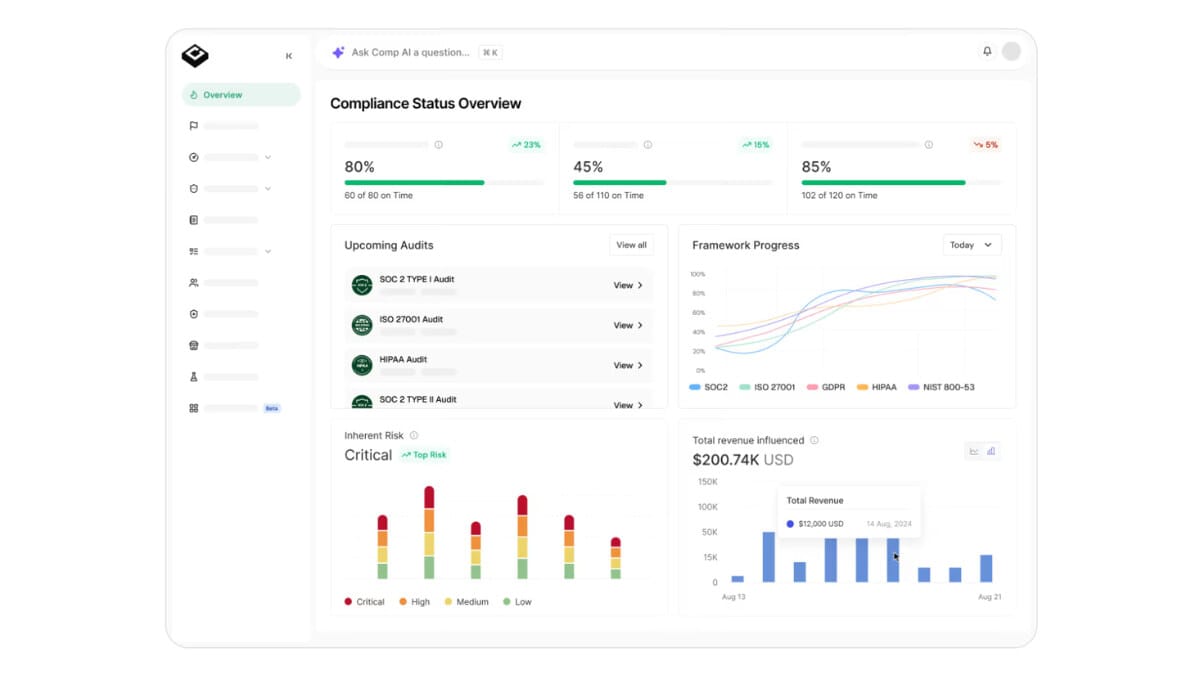Viewport: 1200px width, 675px height.
Task: Toggle the Critical risk legend entry
Action: [364, 602]
